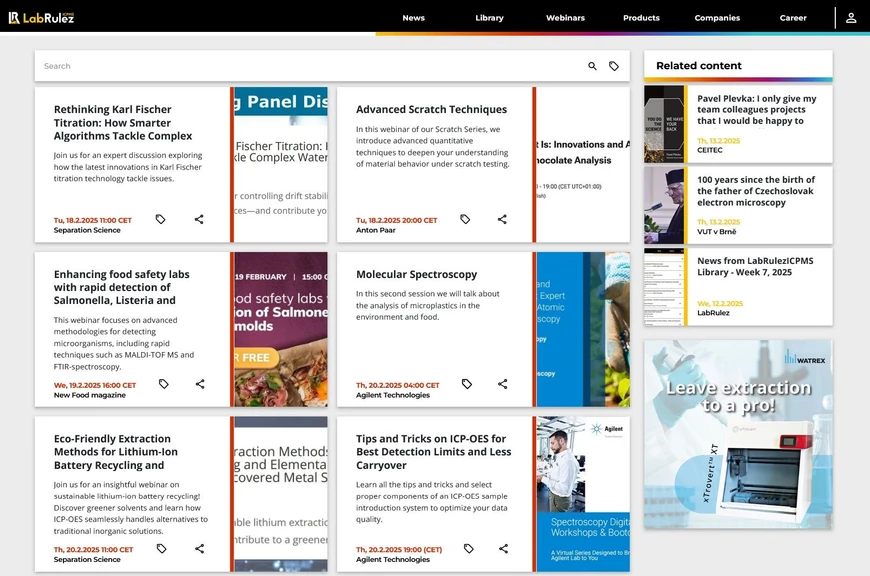Open the News menu

click(x=413, y=18)
